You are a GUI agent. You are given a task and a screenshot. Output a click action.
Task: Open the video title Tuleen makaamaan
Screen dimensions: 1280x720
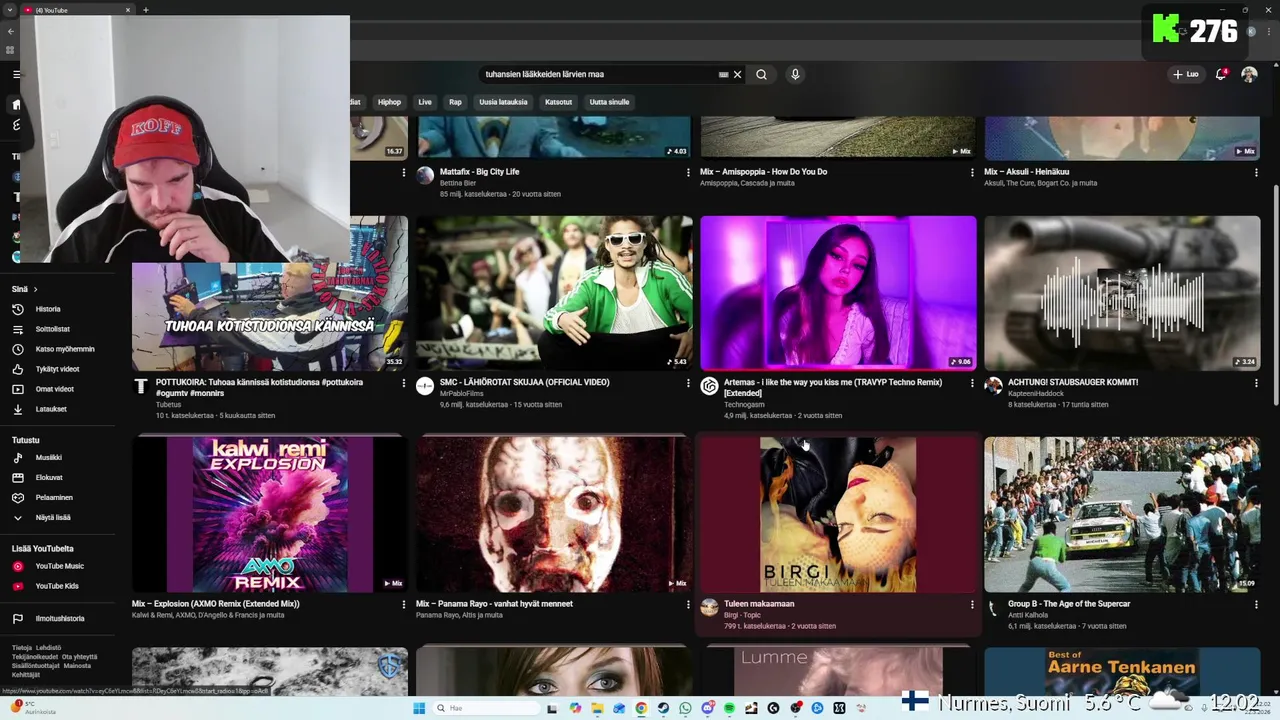[759, 604]
